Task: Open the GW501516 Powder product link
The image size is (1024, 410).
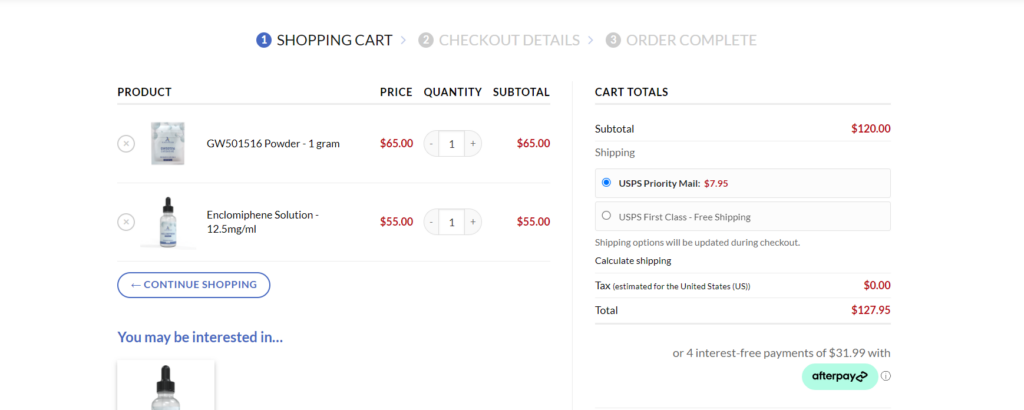Action: pos(273,144)
